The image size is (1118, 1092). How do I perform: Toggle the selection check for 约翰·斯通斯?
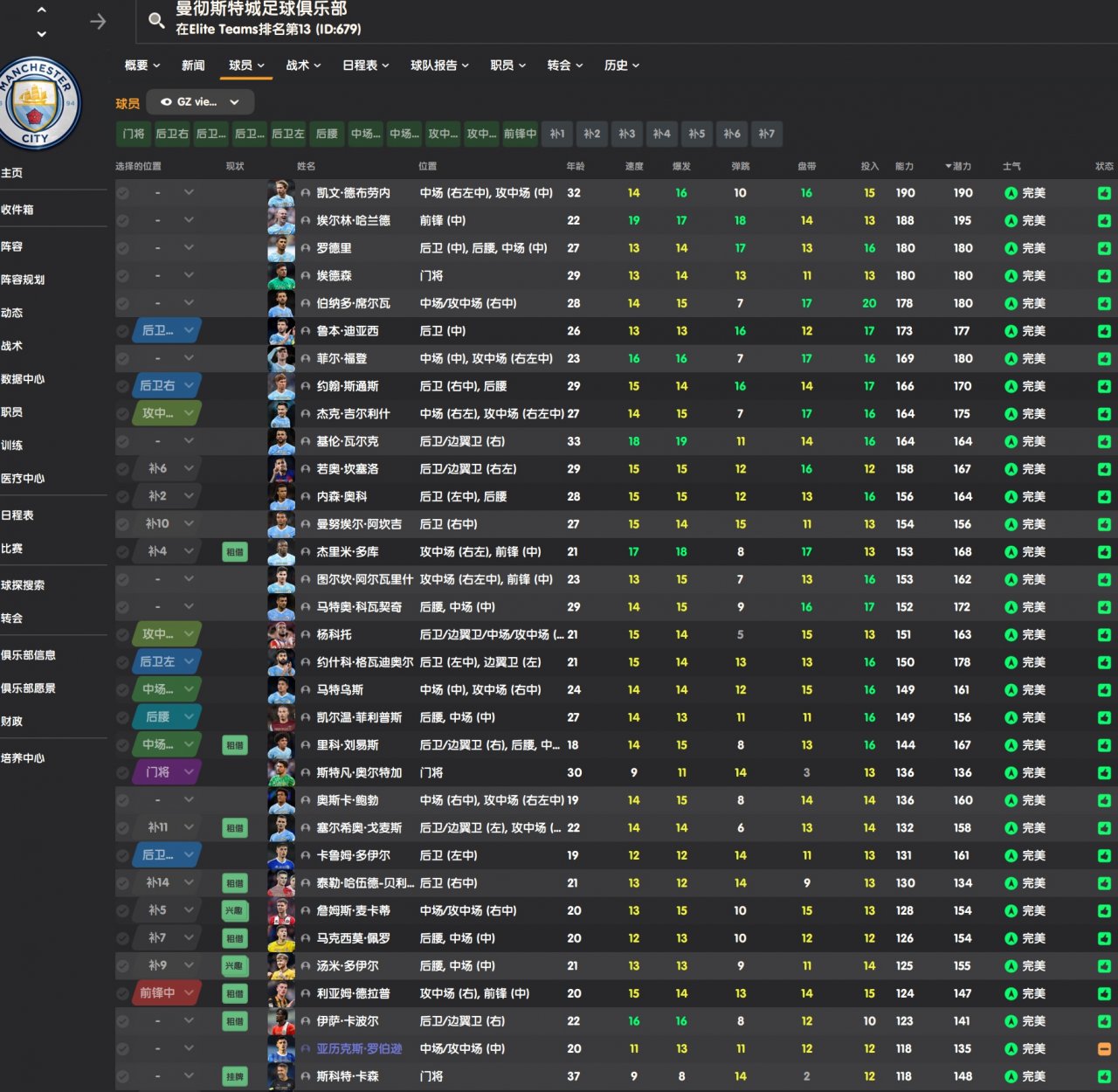click(123, 386)
